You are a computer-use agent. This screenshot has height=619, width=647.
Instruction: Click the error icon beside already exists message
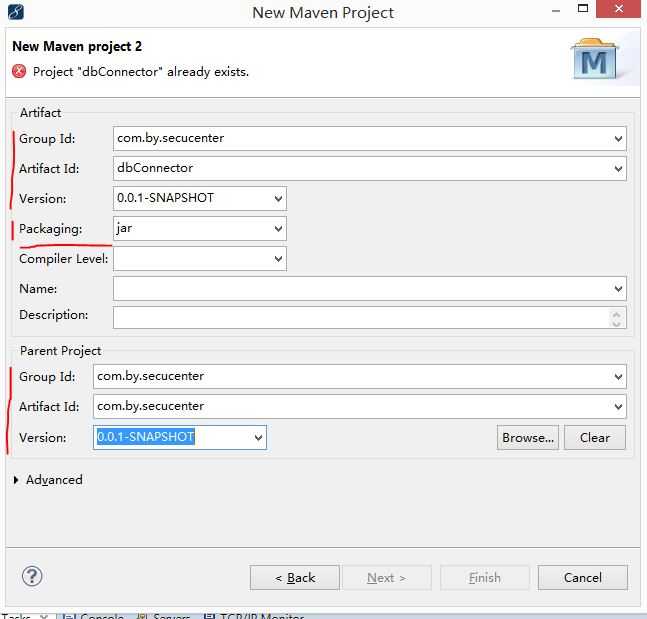point(19,71)
